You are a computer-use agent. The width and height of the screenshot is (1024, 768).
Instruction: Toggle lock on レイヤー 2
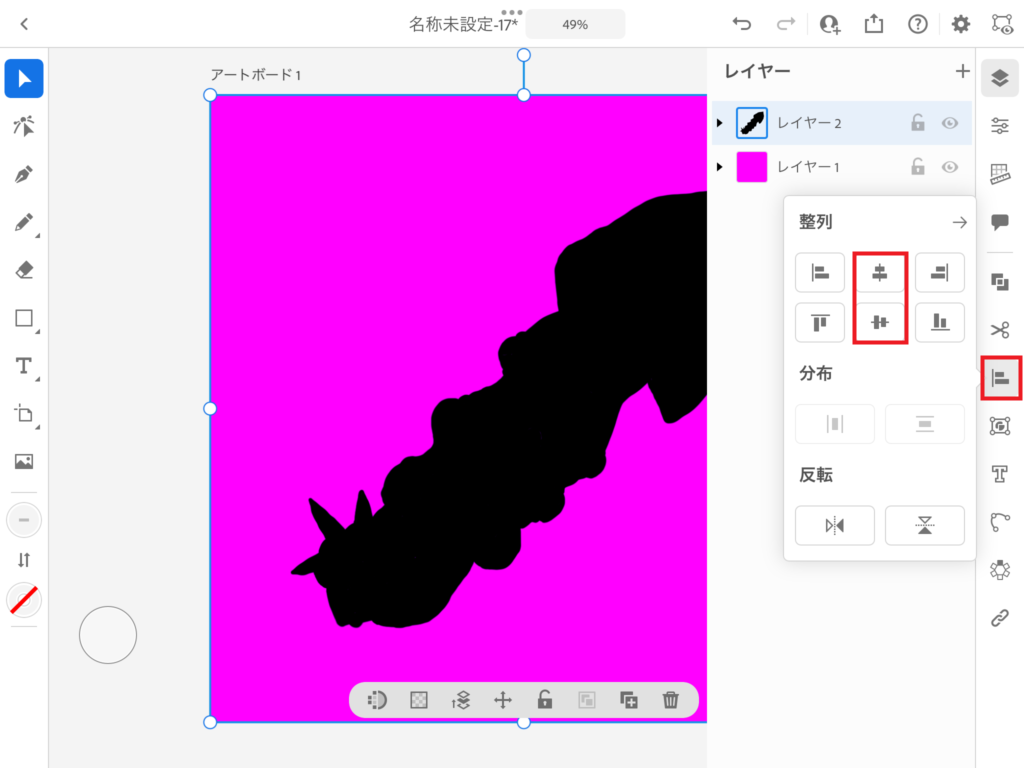[918, 122]
